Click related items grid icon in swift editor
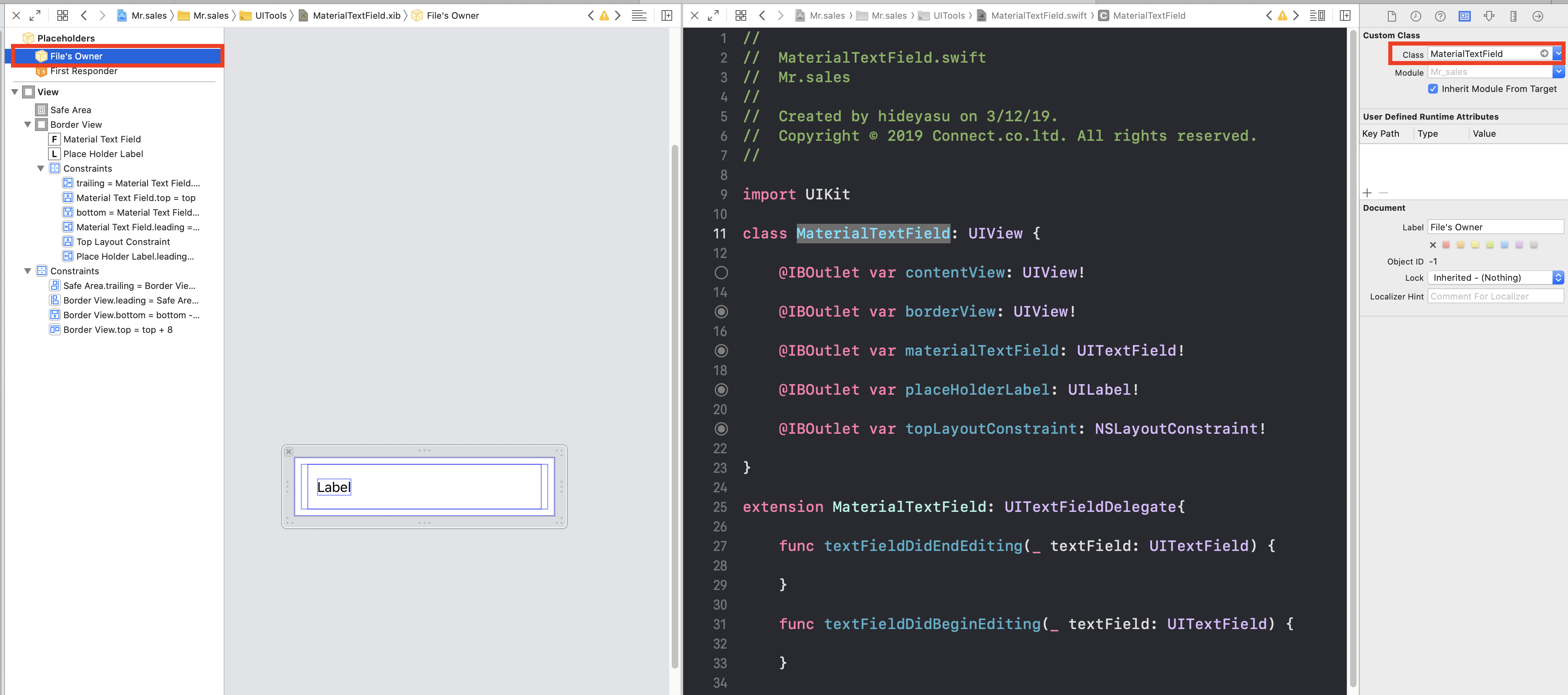This screenshot has height=695, width=1568. pos(740,15)
